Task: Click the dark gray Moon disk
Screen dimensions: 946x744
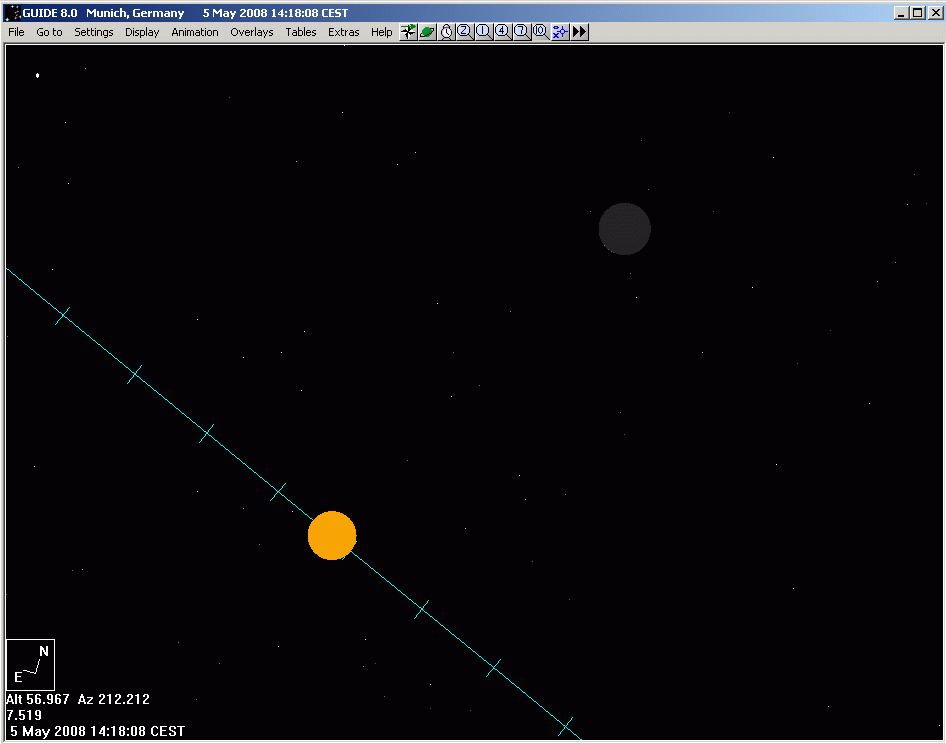Action: [625, 229]
